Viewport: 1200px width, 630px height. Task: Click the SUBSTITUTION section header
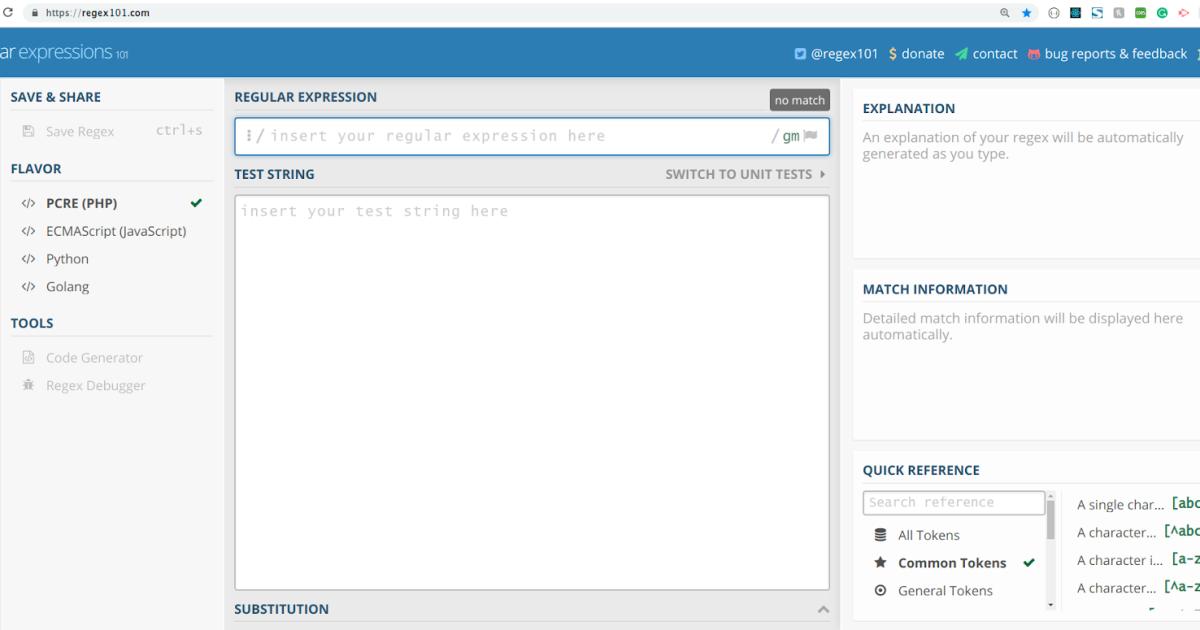click(282, 609)
